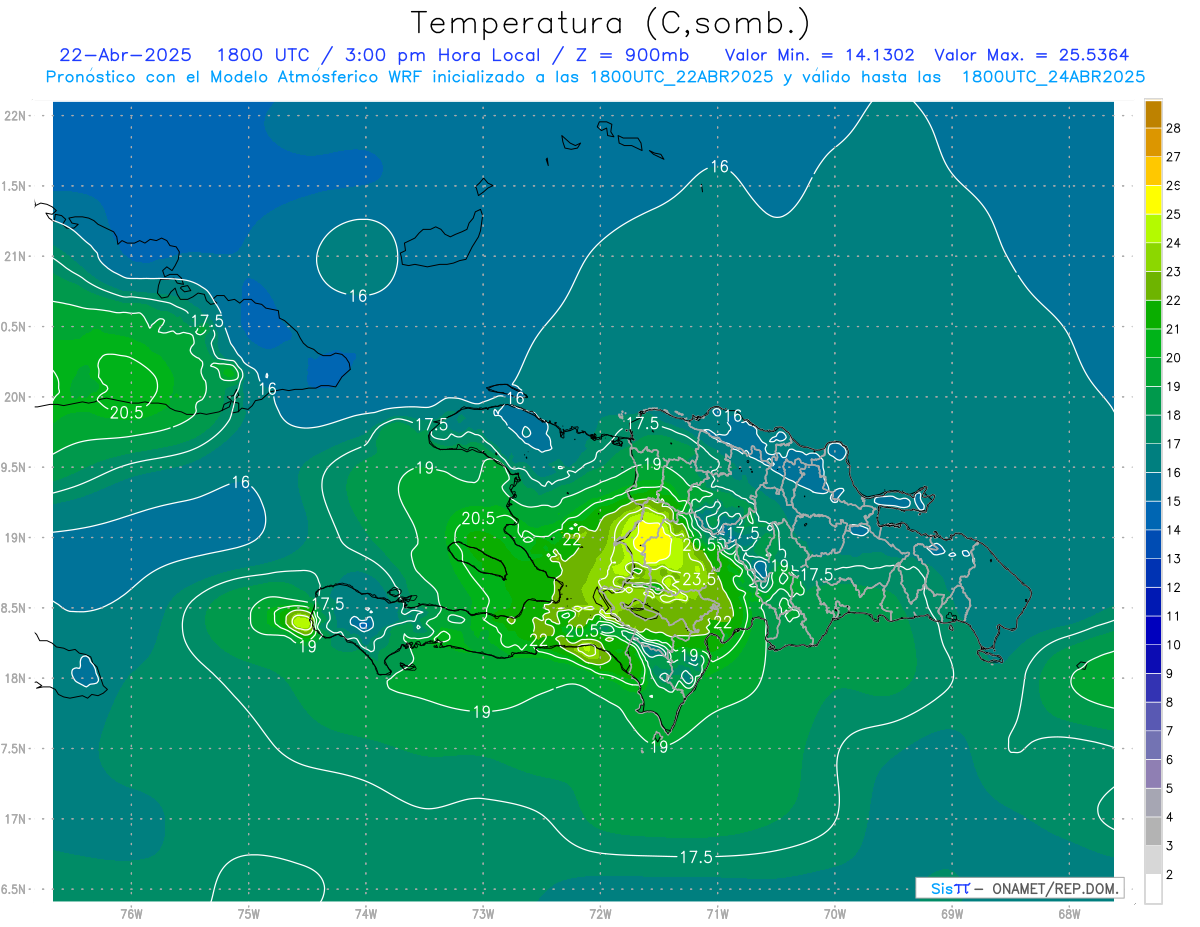Click the "70W" longitude axis label
Screen dimensions: 1200x927
tap(835, 914)
